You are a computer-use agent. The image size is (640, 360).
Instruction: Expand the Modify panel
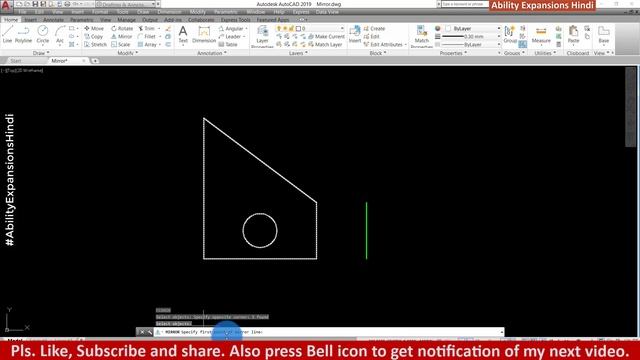[127, 53]
